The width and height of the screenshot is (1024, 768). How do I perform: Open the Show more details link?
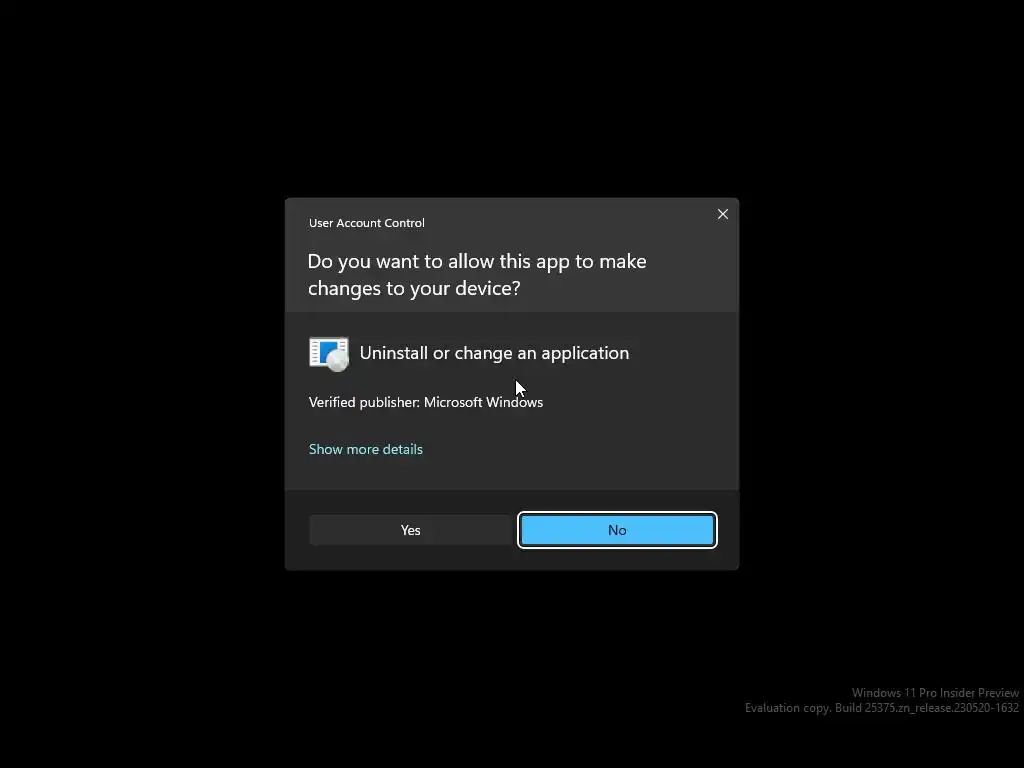coord(366,449)
